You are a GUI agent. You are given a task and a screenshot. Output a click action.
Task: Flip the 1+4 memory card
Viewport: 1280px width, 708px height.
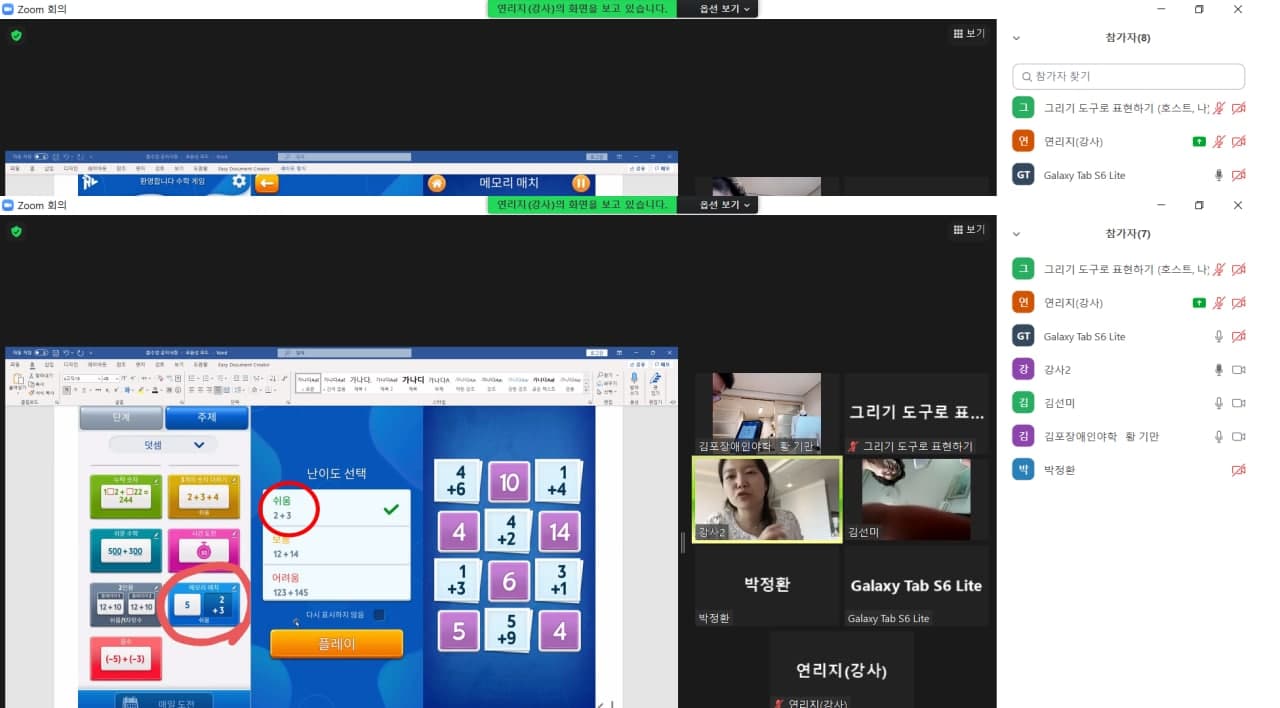pyautogui.click(x=558, y=480)
